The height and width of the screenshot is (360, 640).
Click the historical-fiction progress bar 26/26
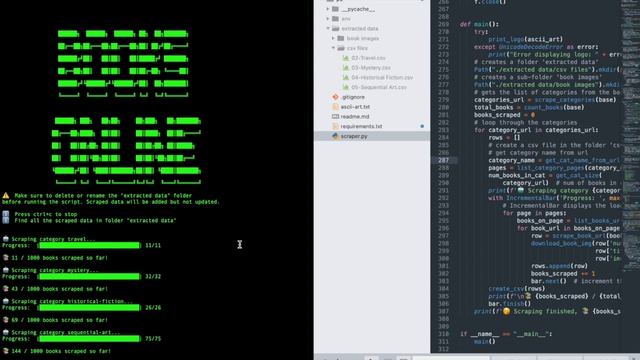point(89,307)
